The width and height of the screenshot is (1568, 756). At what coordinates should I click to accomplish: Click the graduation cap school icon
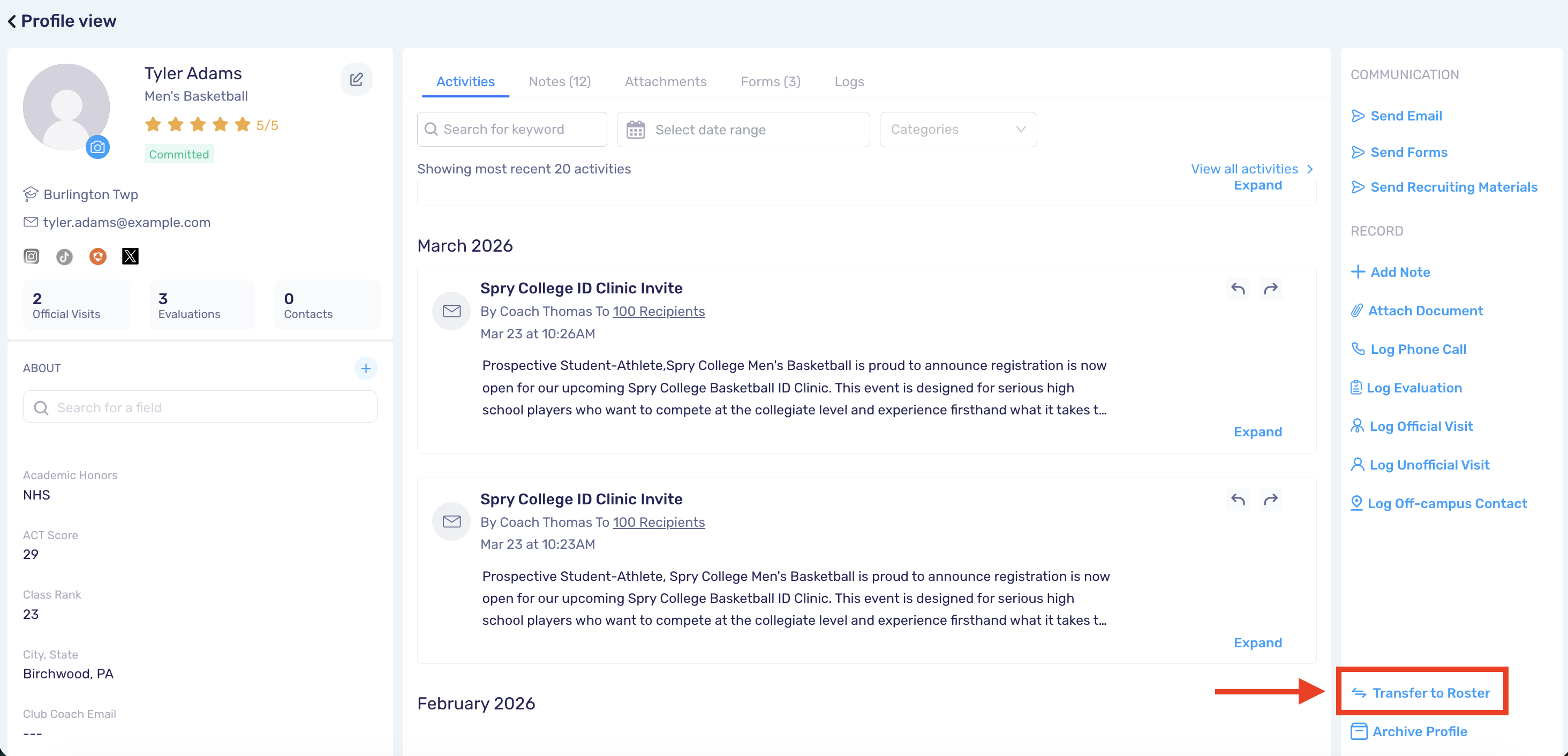[x=31, y=194]
